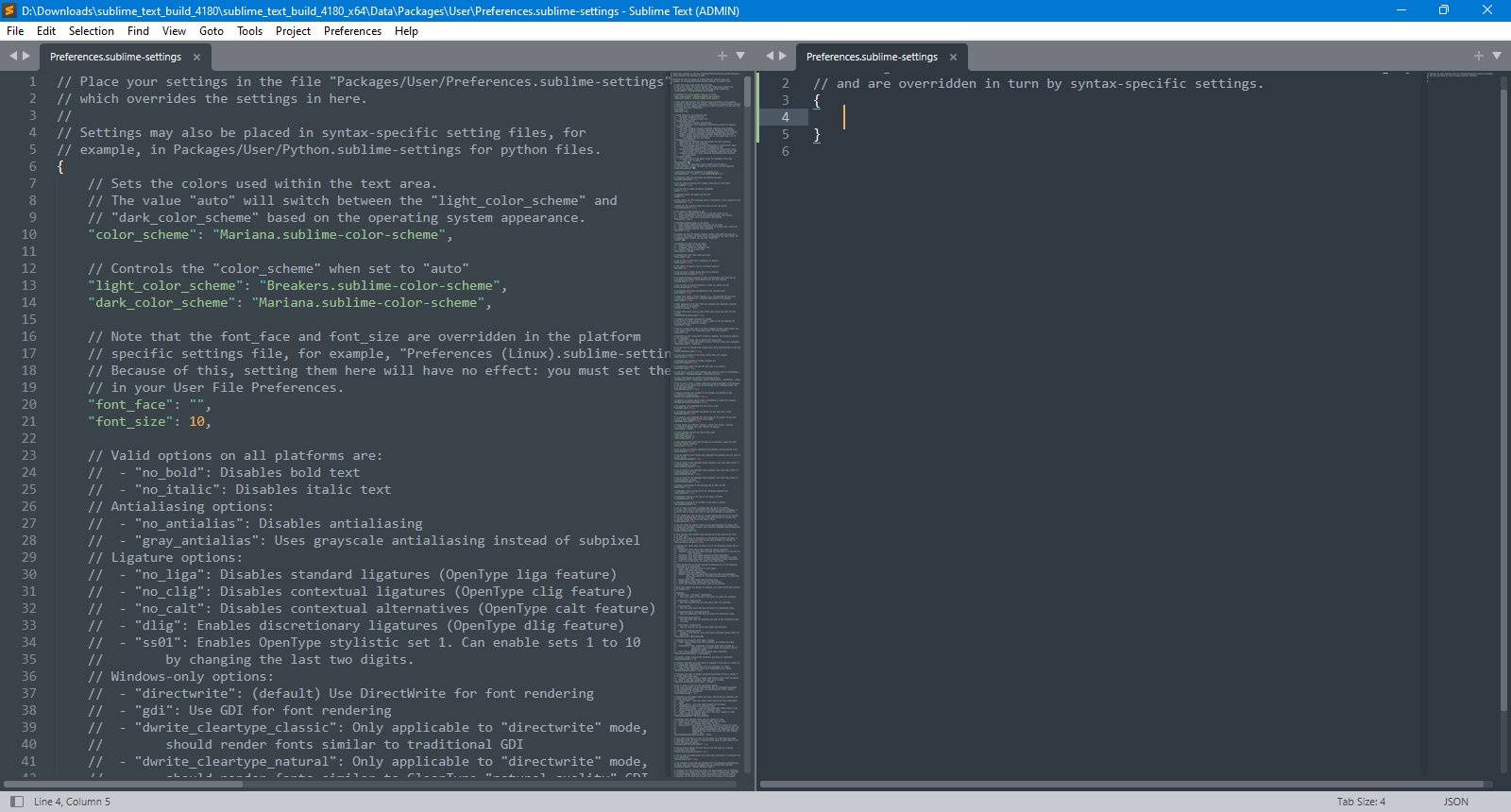Click right pane minimap preview
Image resolution: width=1511 pixels, height=812 pixels.
(1460, 75)
